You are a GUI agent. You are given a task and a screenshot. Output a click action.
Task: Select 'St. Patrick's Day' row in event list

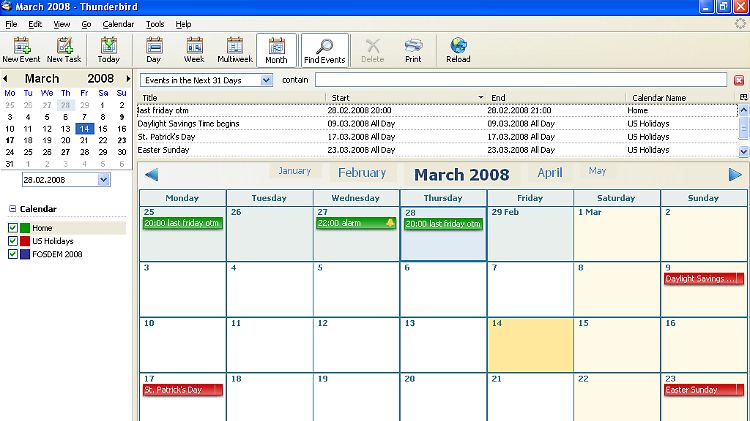pos(437,137)
